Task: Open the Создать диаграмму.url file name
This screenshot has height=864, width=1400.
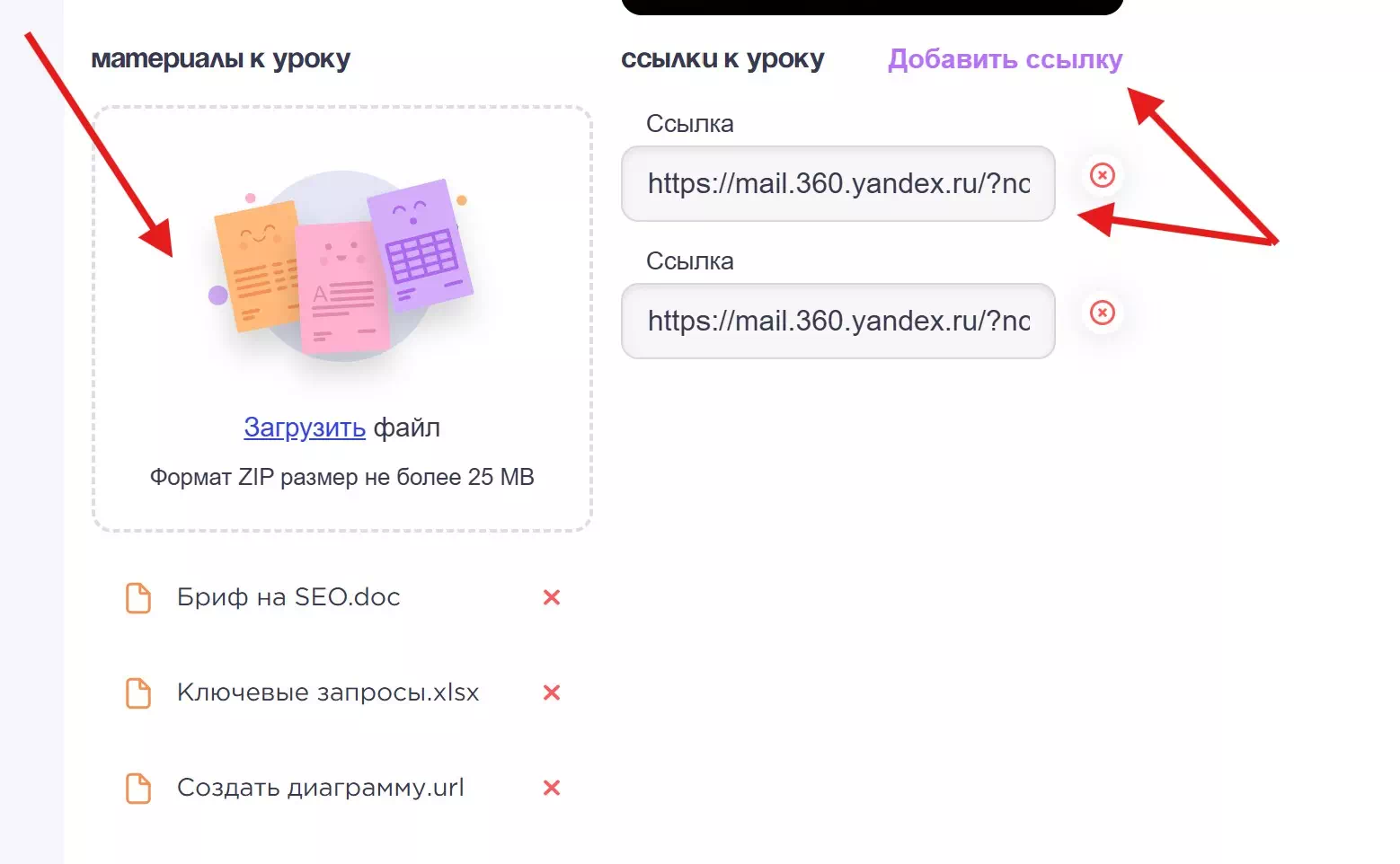Action: (320, 788)
